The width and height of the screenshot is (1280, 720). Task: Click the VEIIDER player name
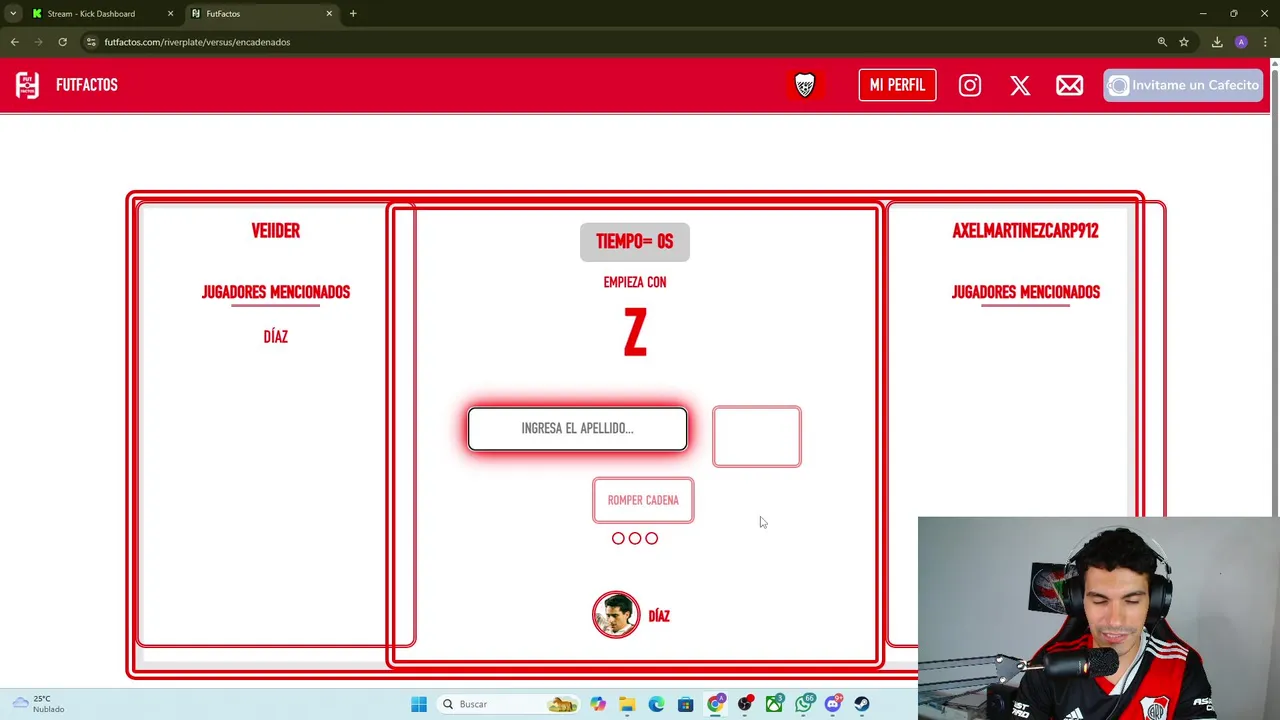(x=276, y=231)
